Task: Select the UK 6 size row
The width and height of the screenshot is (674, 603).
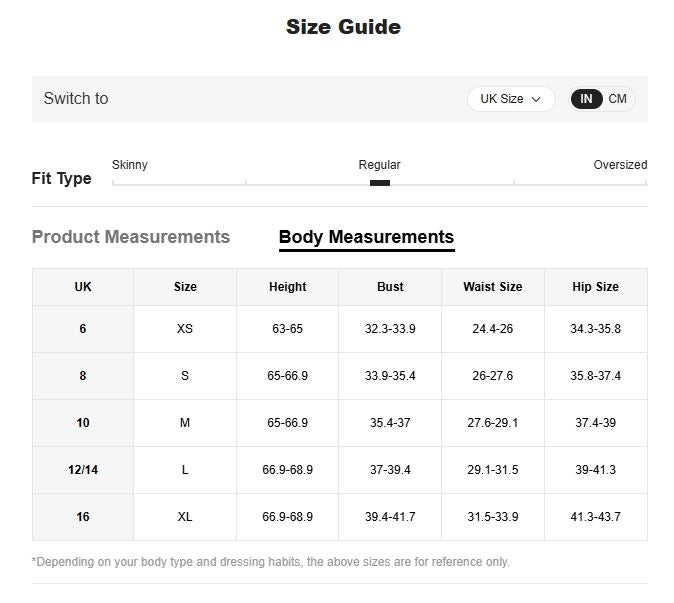Action: (x=83, y=329)
